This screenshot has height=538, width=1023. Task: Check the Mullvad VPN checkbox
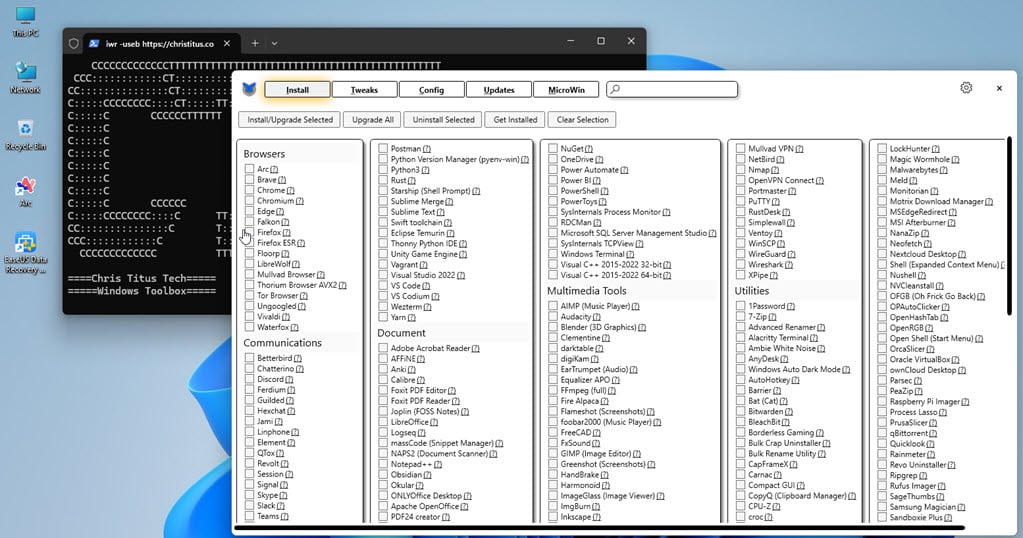[741, 148]
